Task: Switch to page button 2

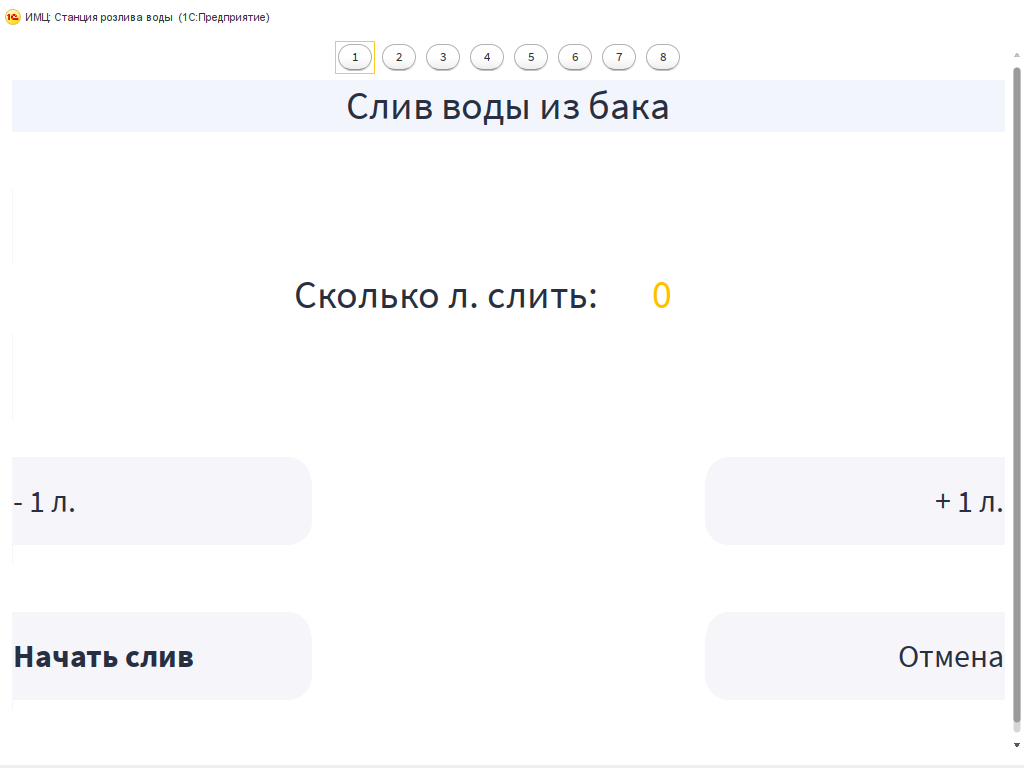Action: click(x=399, y=57)
